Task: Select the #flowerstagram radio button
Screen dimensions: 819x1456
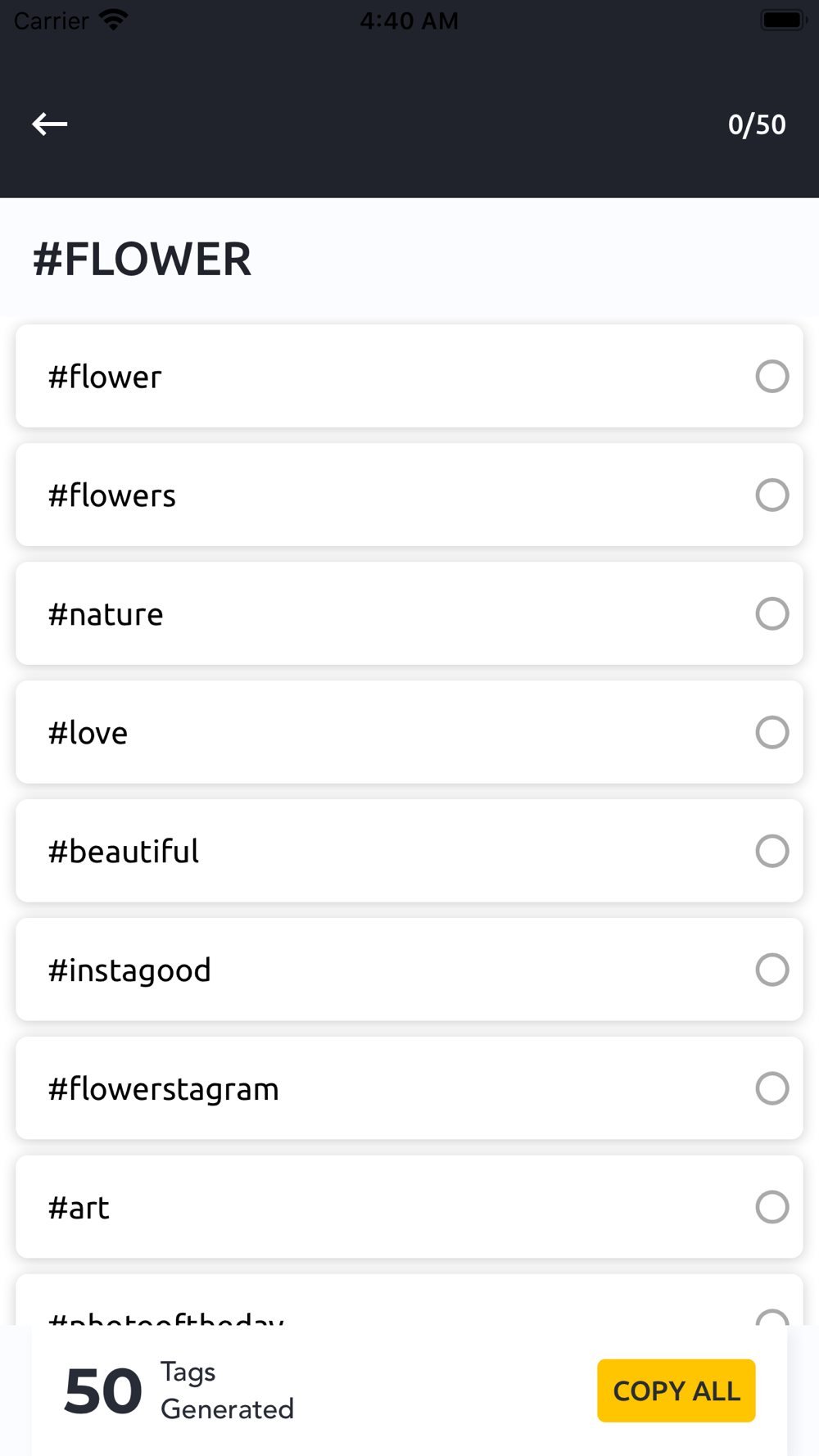Action: click(x=771, y=1089)
